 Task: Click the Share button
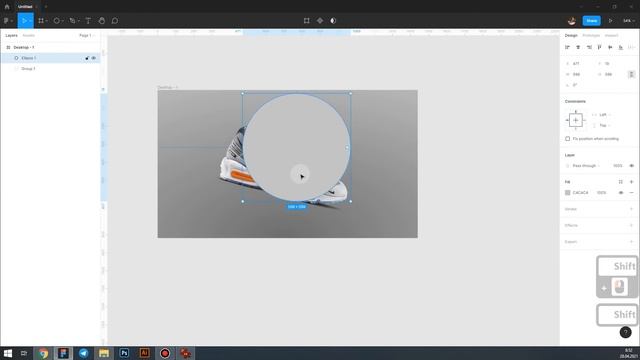591,21
